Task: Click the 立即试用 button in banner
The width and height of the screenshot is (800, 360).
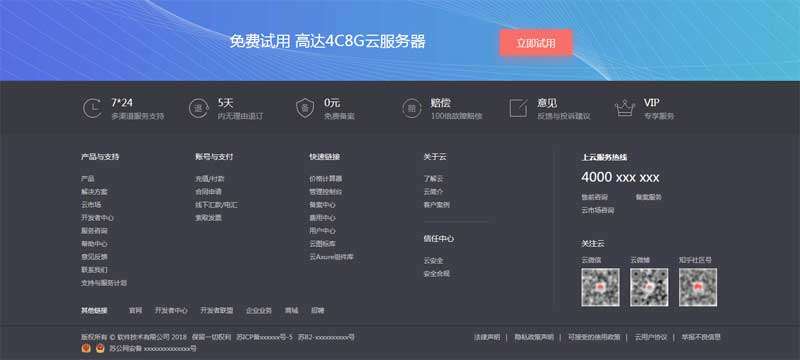Action: [536, 43]
